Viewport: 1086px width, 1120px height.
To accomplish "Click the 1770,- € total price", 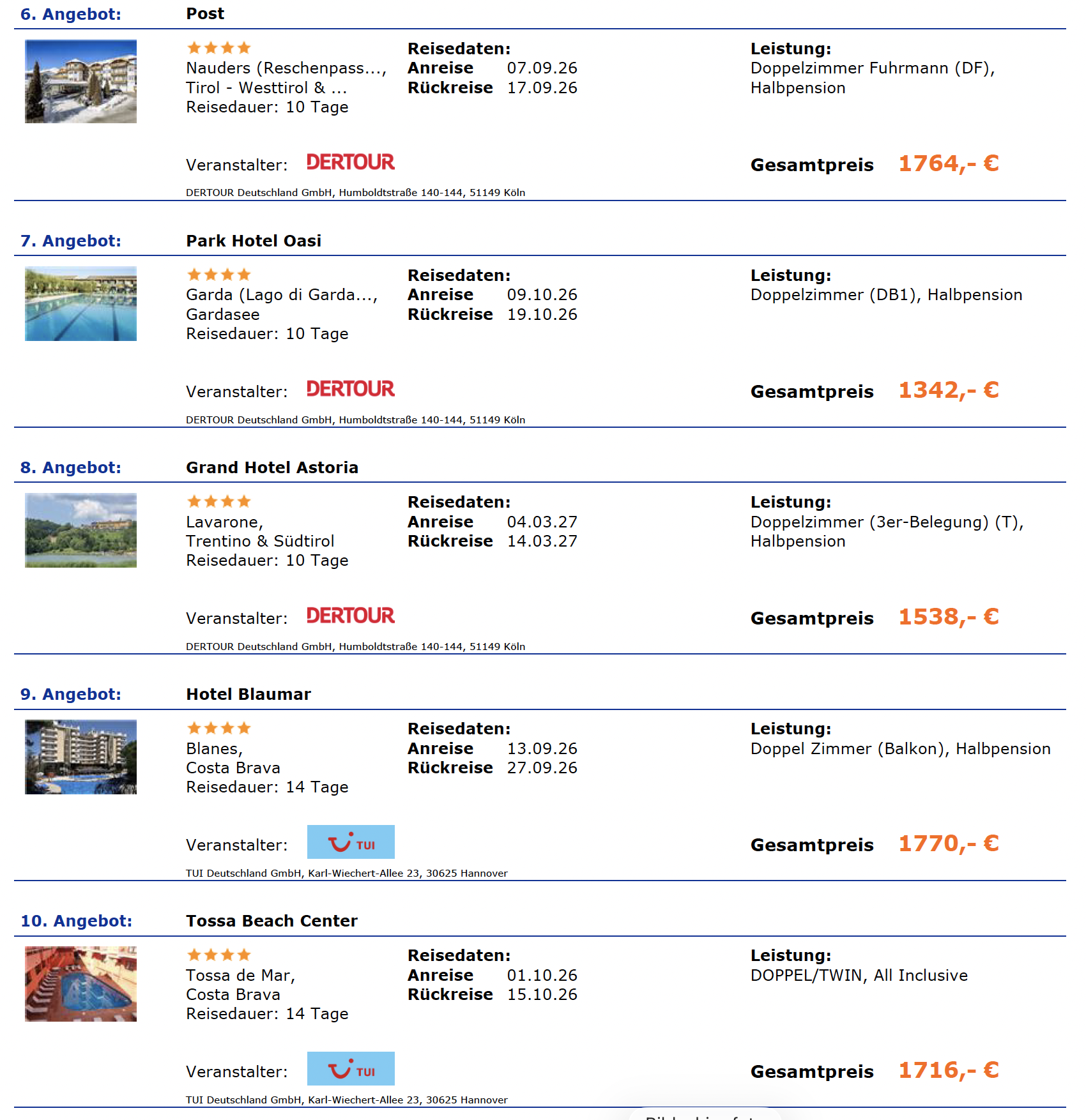I will pyautogui.click(x=949, y=844).
